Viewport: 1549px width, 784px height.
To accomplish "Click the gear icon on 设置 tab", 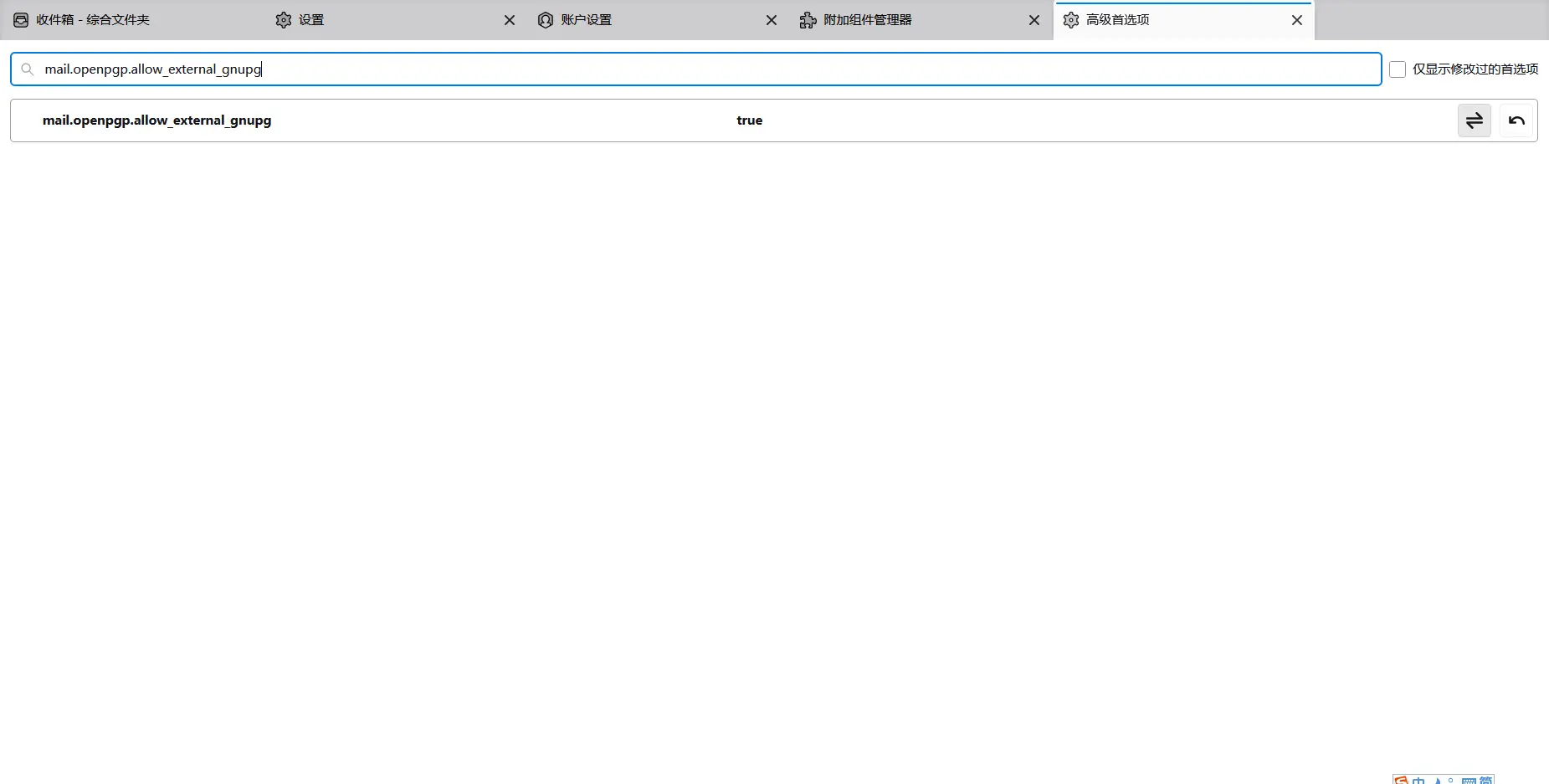I will 284,20.
